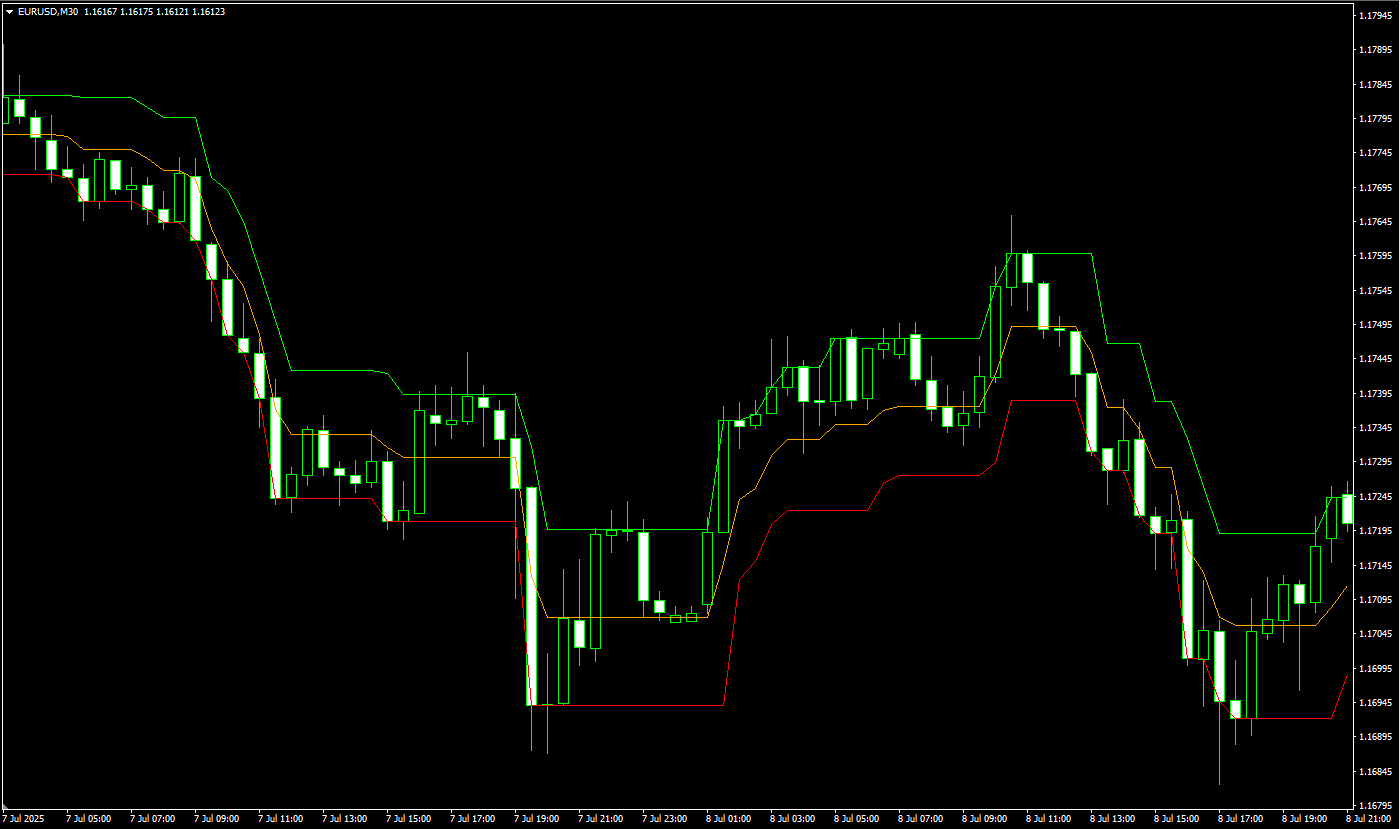
Task: Select the 7 Jul 07:00 time label
Action: point(152,819)
